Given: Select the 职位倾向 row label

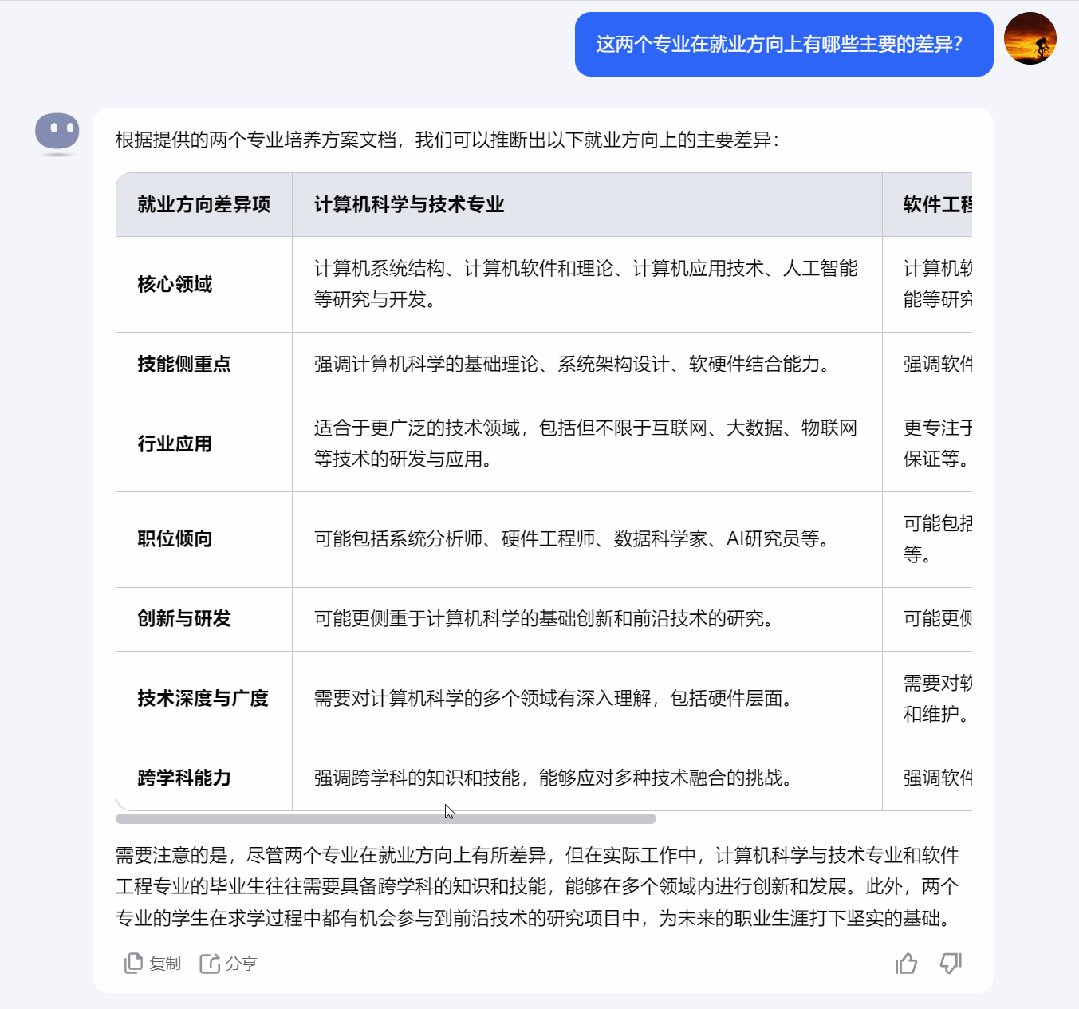Looking at the screenshot, I should click(175, 539).
